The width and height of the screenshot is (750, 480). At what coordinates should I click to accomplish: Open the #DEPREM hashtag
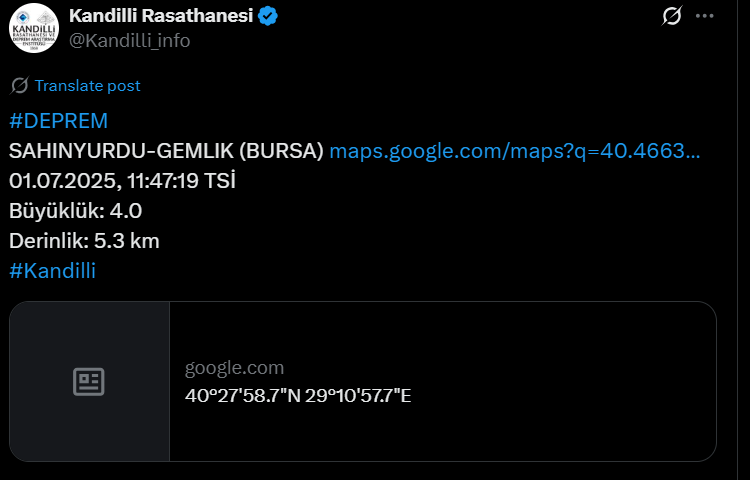tap(57, 121)
